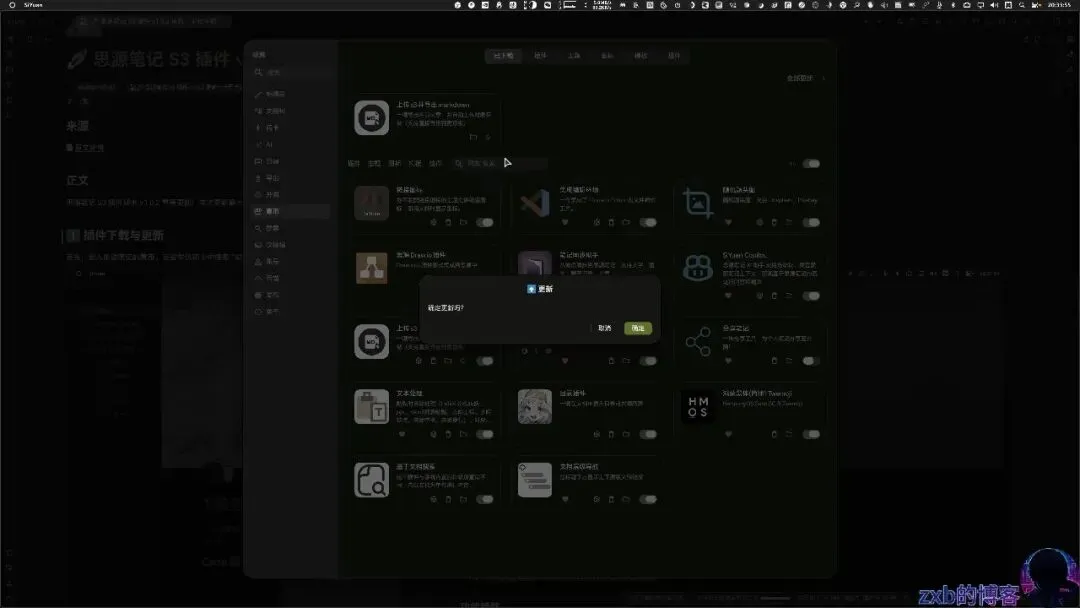This screenshot has height=608, width=1080.
Task: Switch to the 已下载 marketplace tab
Action: pyautogui.click(x=503, y=56)
